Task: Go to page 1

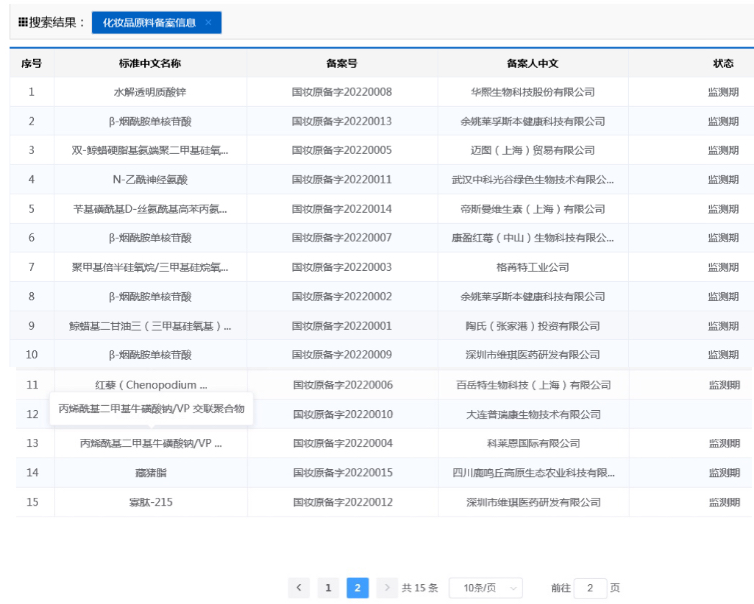Action: [x=328, y=588]
